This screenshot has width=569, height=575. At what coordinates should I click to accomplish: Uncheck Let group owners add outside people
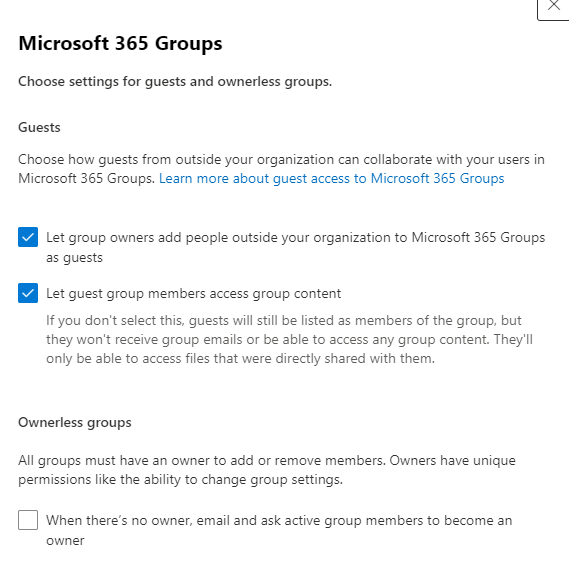tap(28, 237)
